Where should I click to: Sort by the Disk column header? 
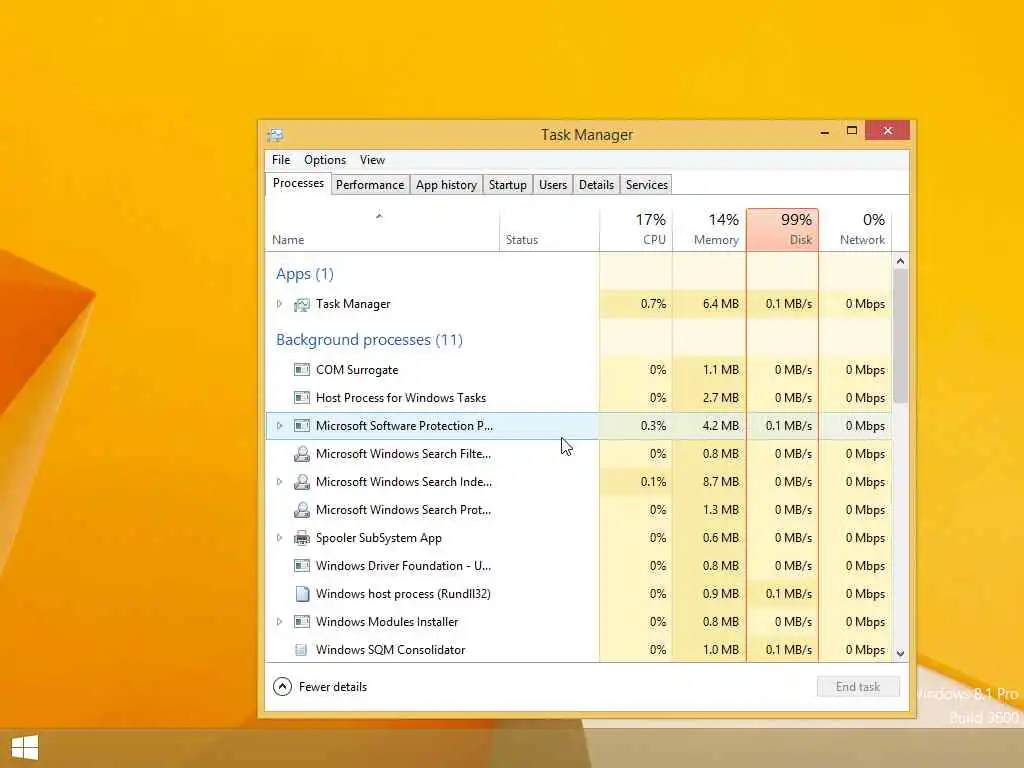[782, 230]
